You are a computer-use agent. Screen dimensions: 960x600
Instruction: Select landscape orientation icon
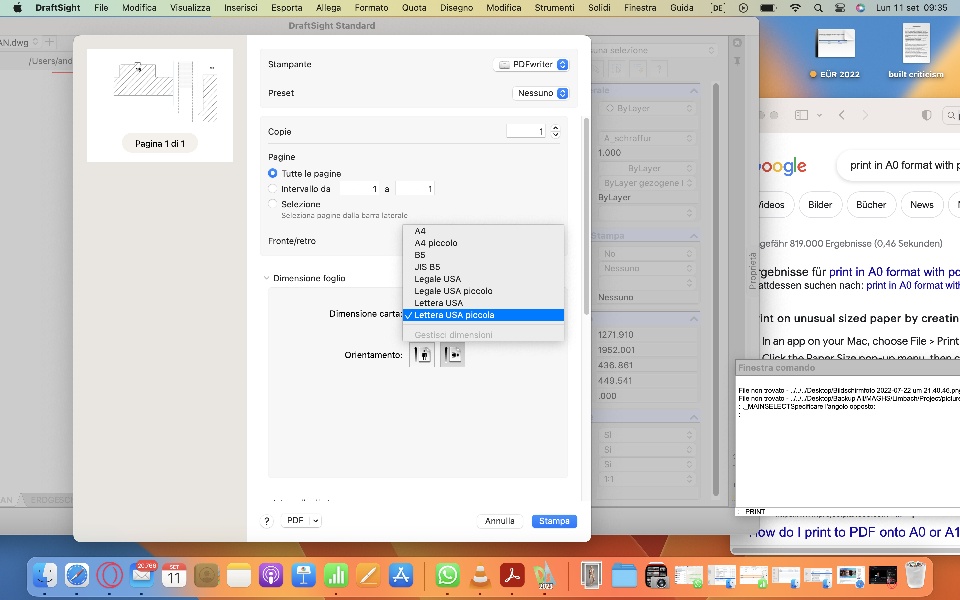452,354
